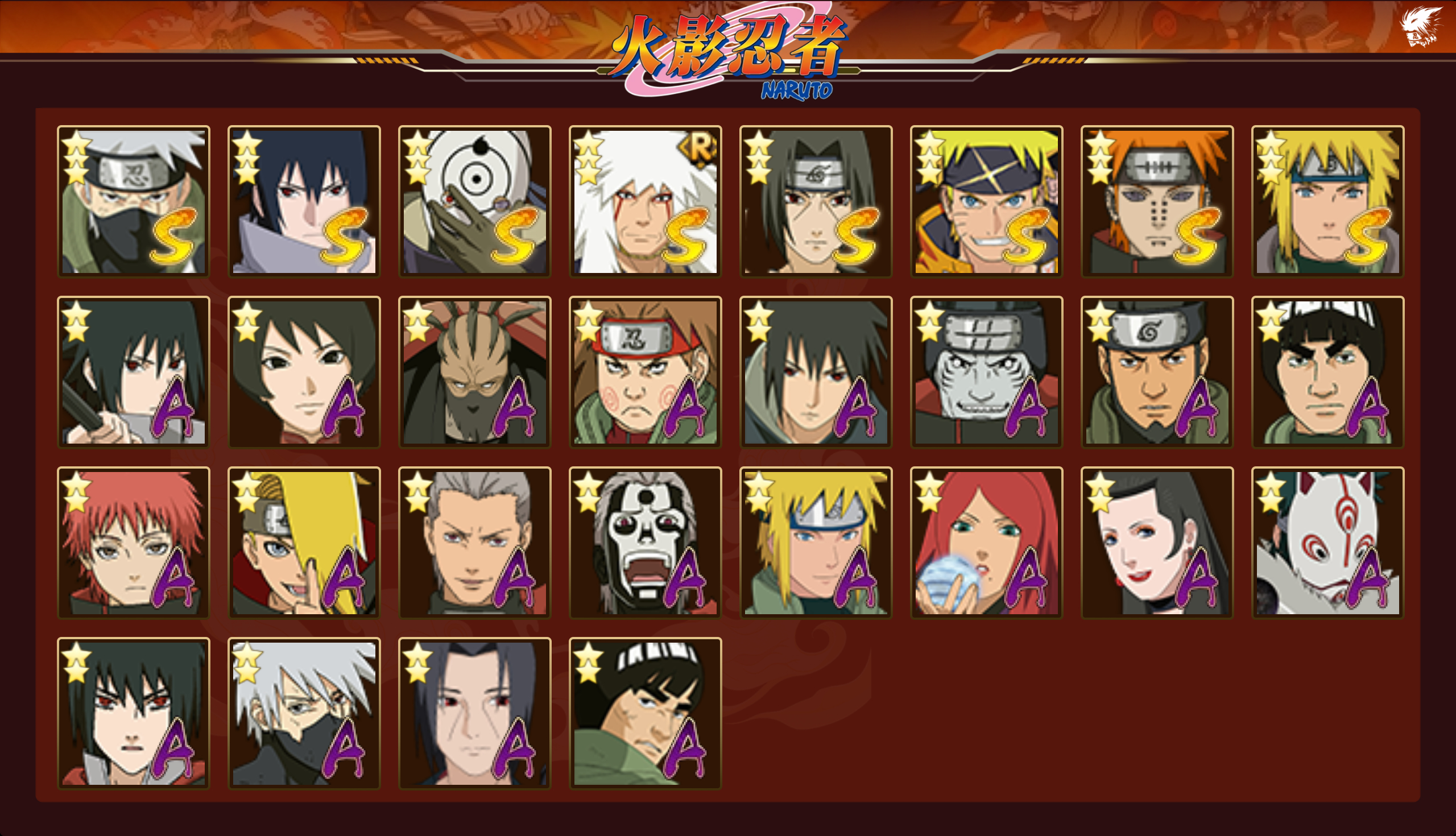Image resolution: width=1456 pixels, height=836 pixels.
Task: Pick the stitched-mask A-rank character with tendrils
Action: [474, 371]
